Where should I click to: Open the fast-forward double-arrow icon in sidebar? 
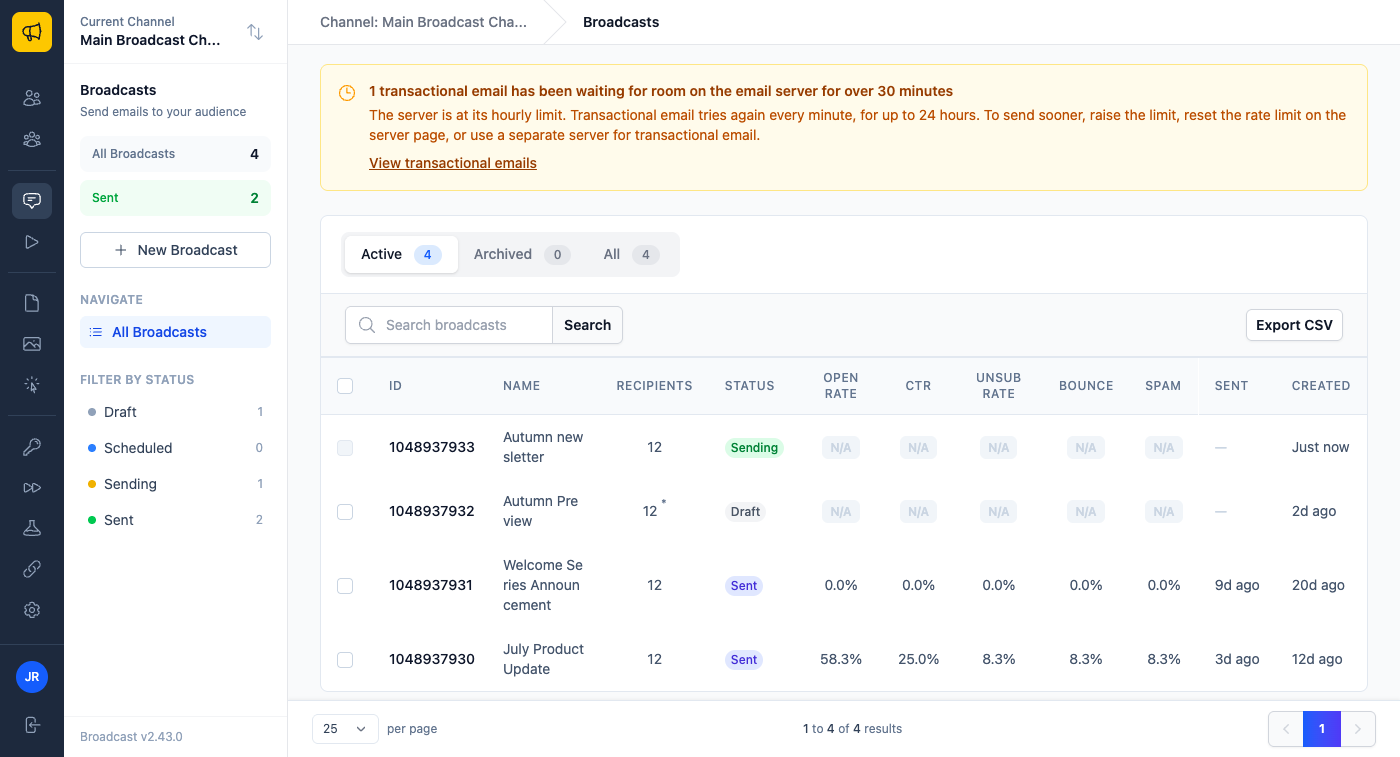(32, 487)
